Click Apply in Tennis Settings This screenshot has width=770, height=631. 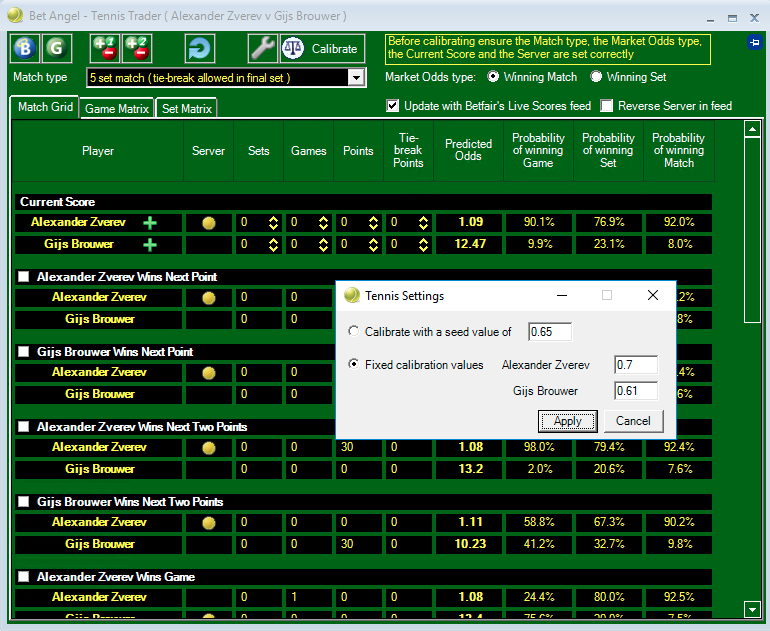[x=568, y=421]
